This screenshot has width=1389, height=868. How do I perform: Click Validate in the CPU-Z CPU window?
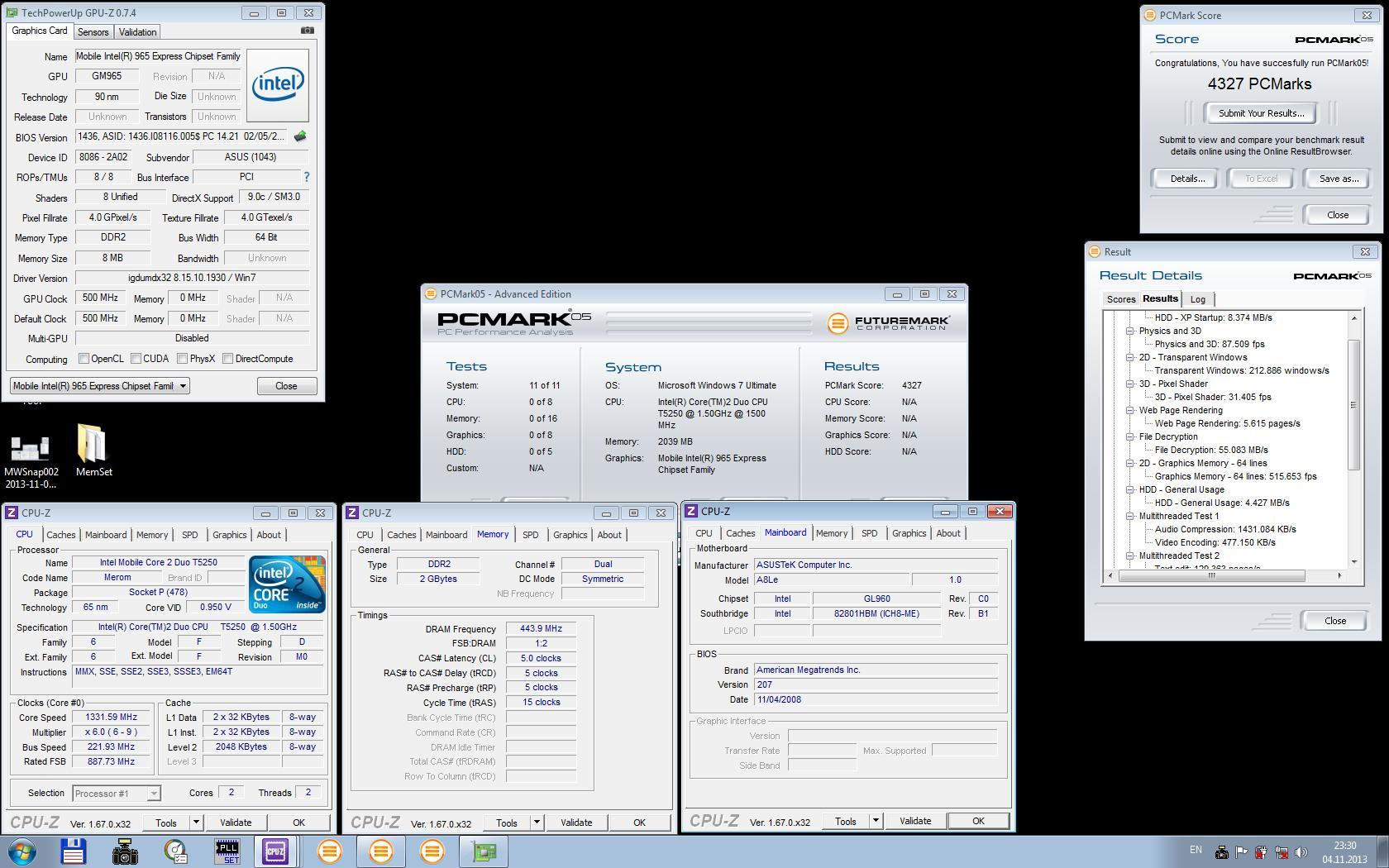236,823
